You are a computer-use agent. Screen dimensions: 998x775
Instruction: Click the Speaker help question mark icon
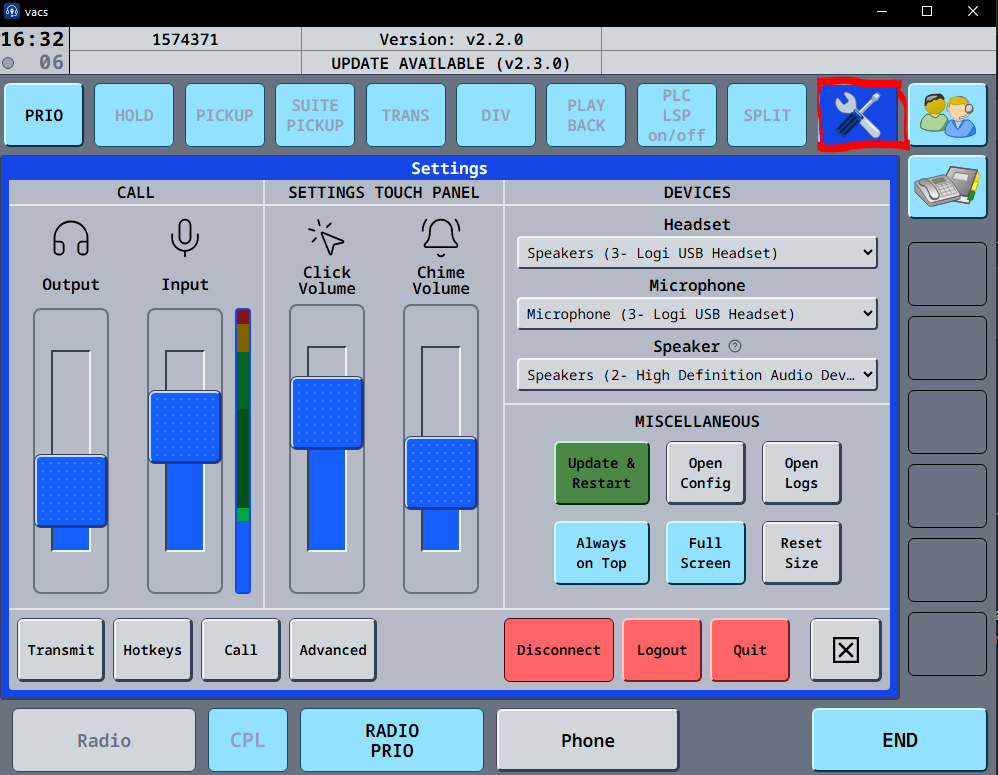point(734,346)
